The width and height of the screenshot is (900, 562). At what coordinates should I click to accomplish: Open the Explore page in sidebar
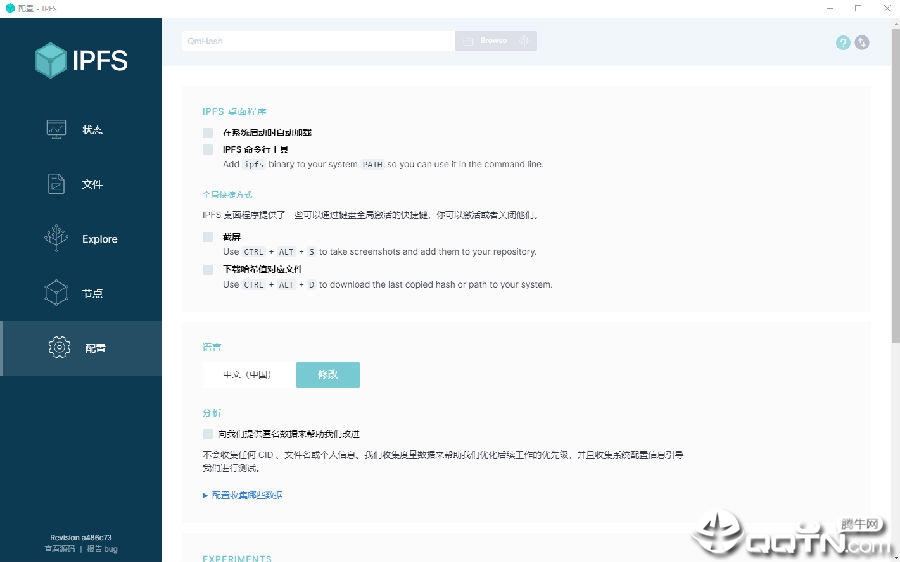81,239
